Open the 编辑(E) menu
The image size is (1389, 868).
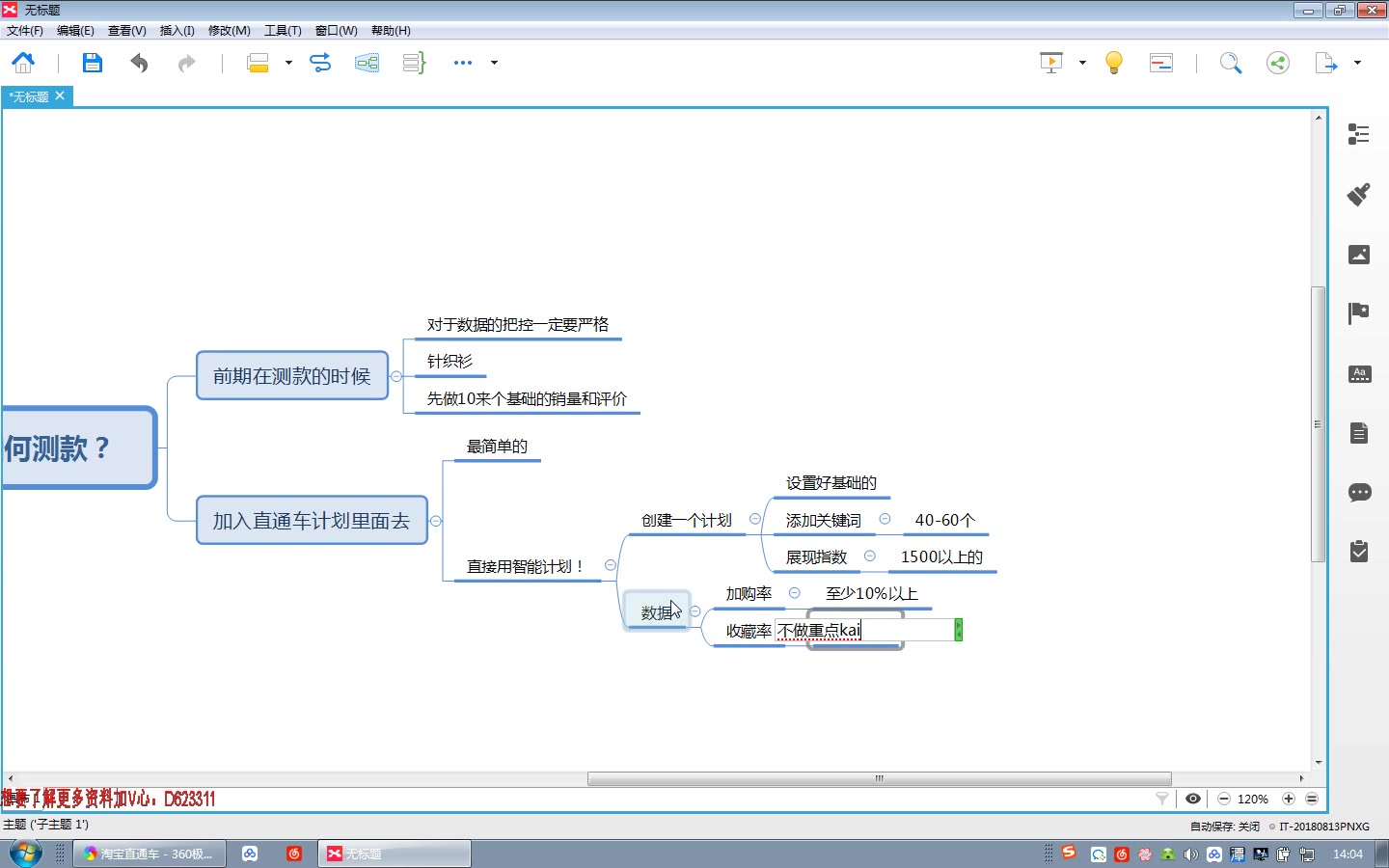(75, 31)
